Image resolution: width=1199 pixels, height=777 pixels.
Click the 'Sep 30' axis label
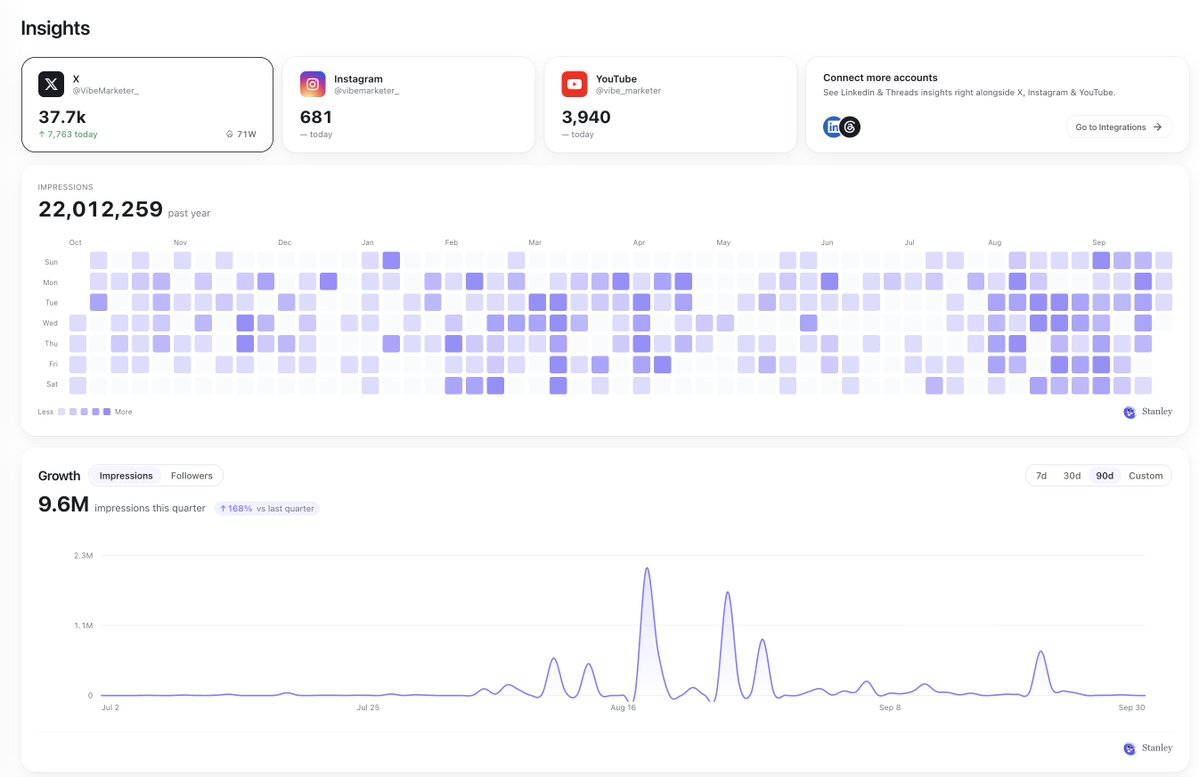1132,707
